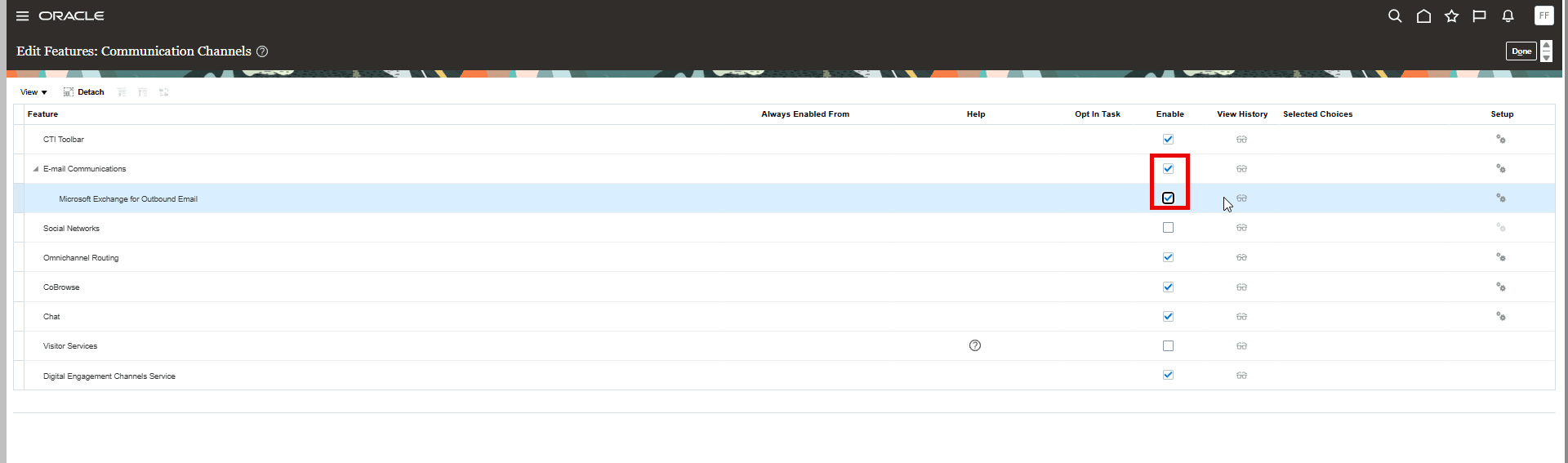Toggle Digital Engagement Channels Service checkbox
Viewport: 1568px width, 463px height.
1168,375
